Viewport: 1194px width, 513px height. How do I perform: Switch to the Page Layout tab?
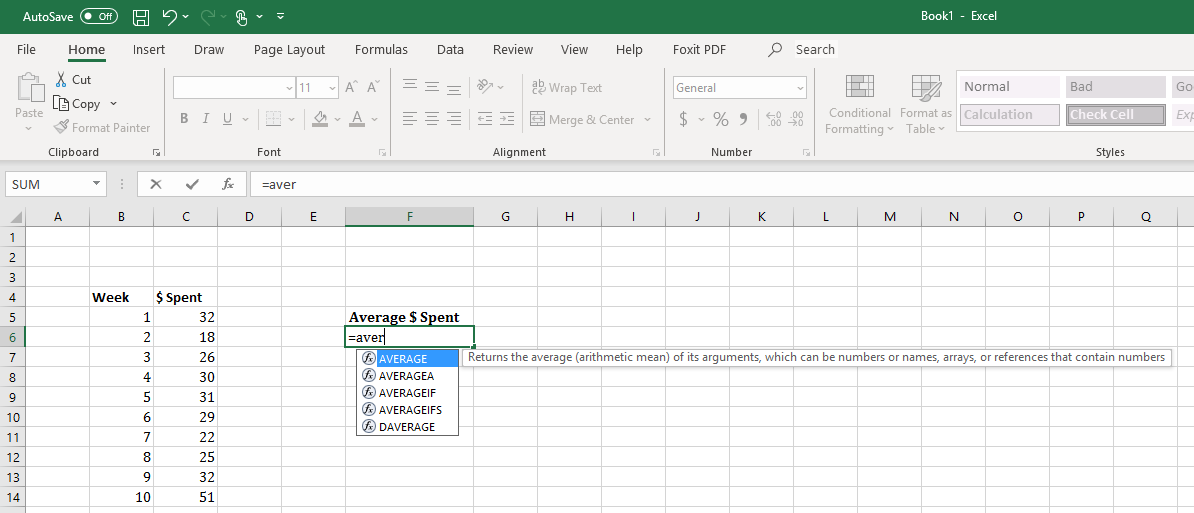click(x=289, y=49)
